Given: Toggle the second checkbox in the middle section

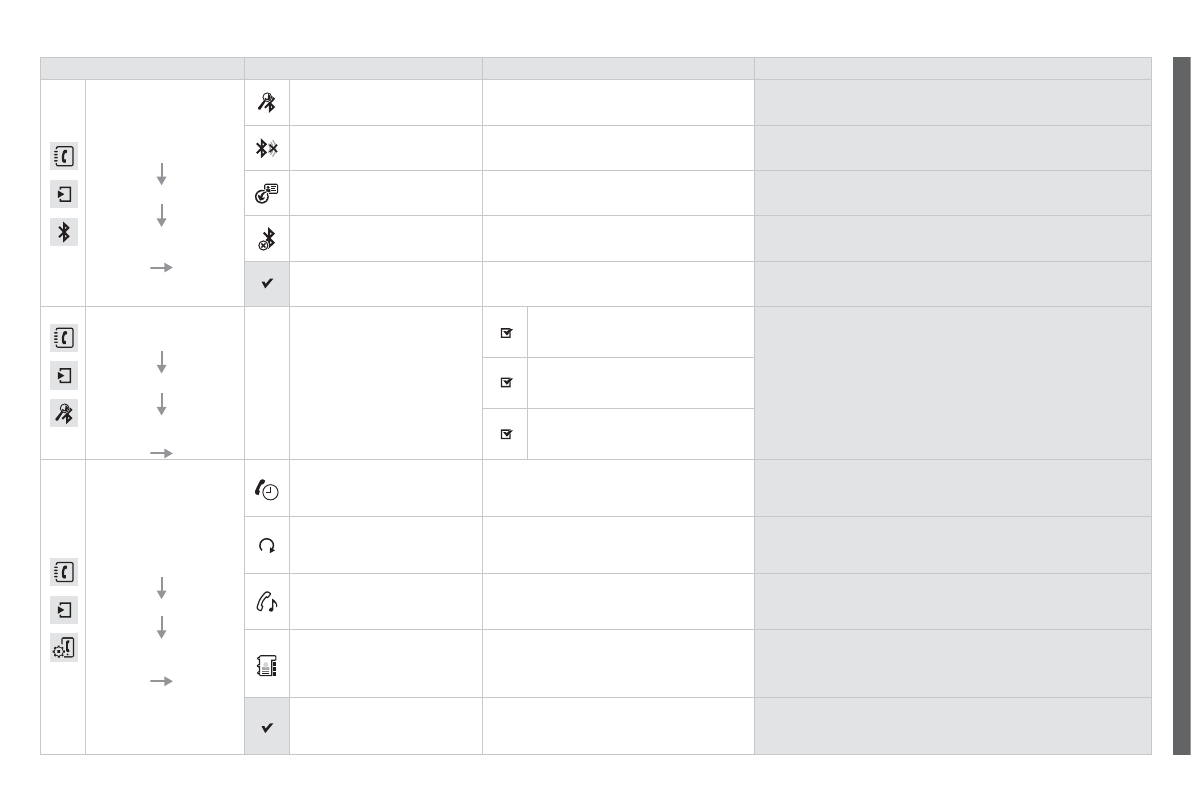Looking at the screenshot, I should point(506,383).
